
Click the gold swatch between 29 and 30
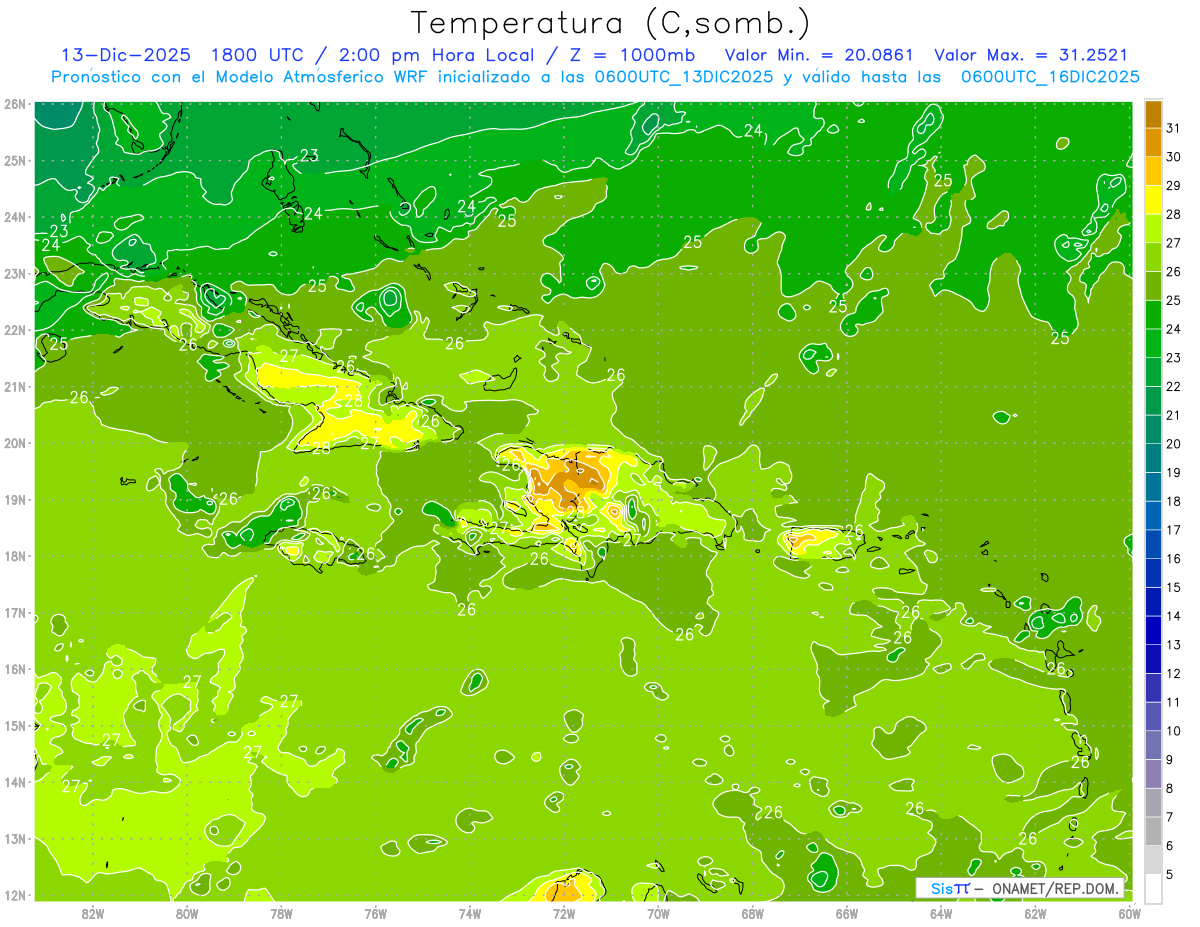[1153, 171]
